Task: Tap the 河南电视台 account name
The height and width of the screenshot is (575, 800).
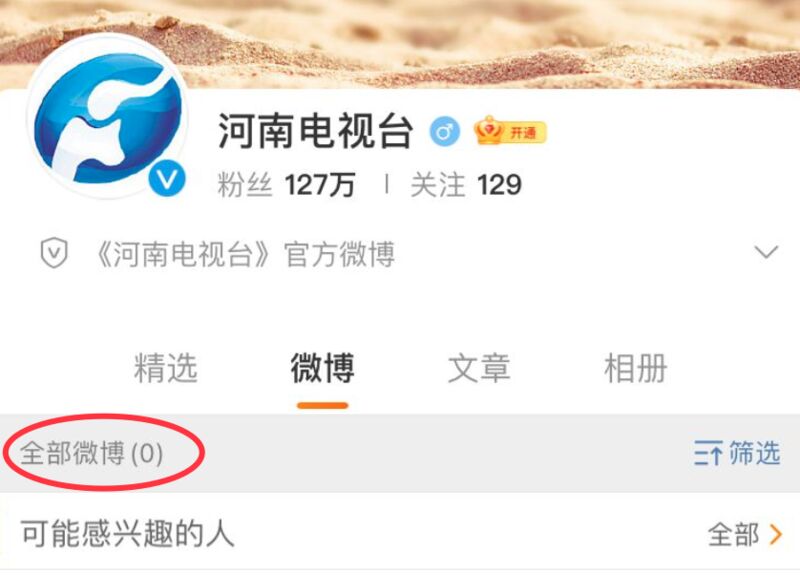Action: coord(315,131)
